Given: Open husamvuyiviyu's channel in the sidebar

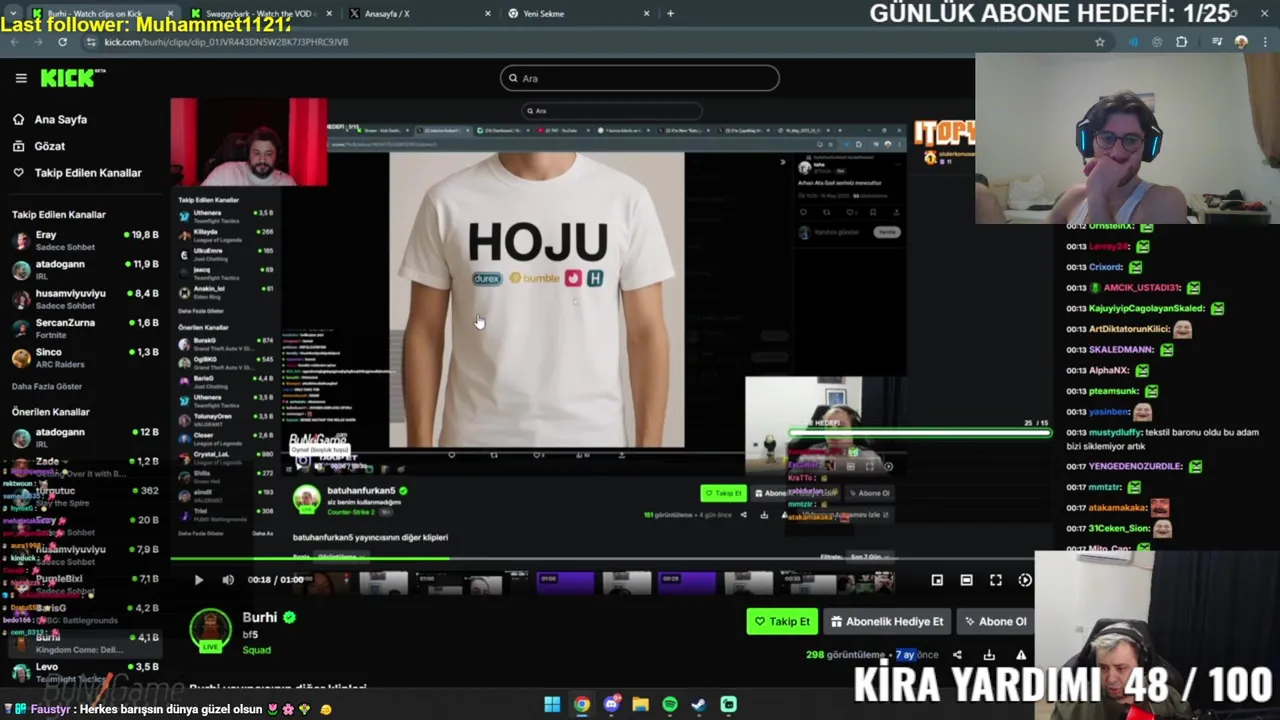Looking at the screenshot, I should (x=85, y=299).
